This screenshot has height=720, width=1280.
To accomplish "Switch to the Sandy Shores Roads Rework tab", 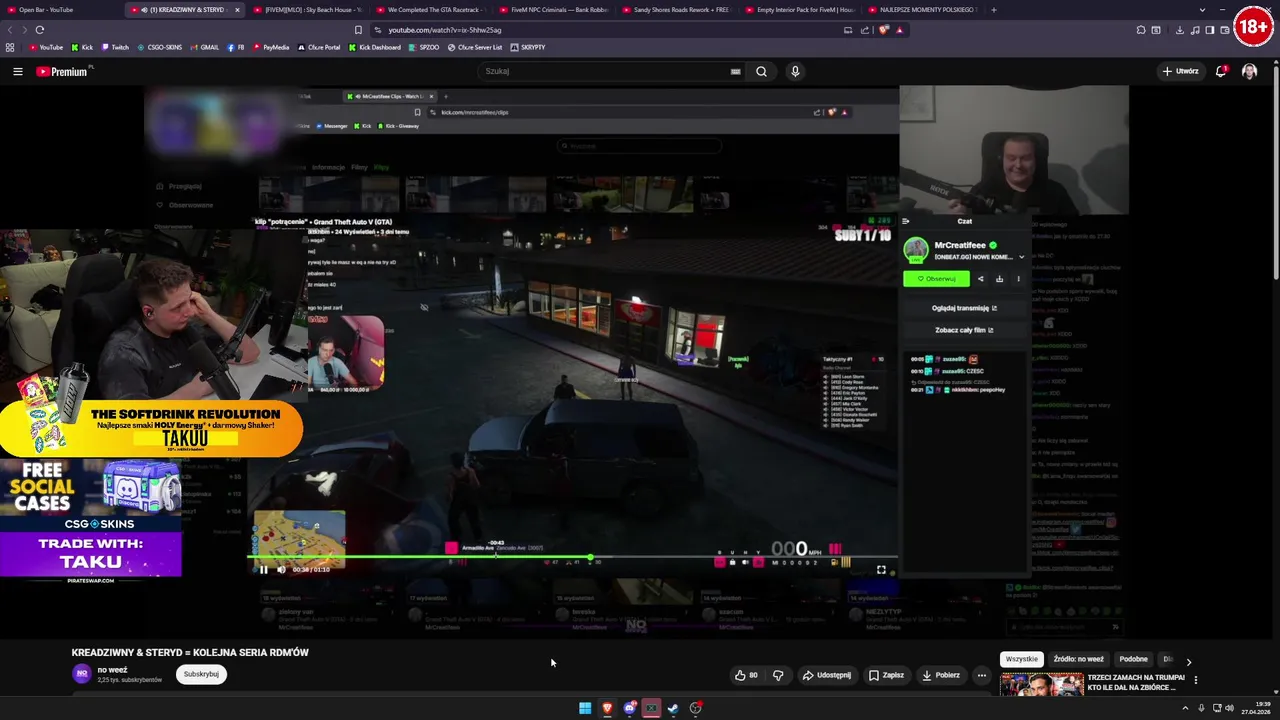I will click(x=677, y=10).
